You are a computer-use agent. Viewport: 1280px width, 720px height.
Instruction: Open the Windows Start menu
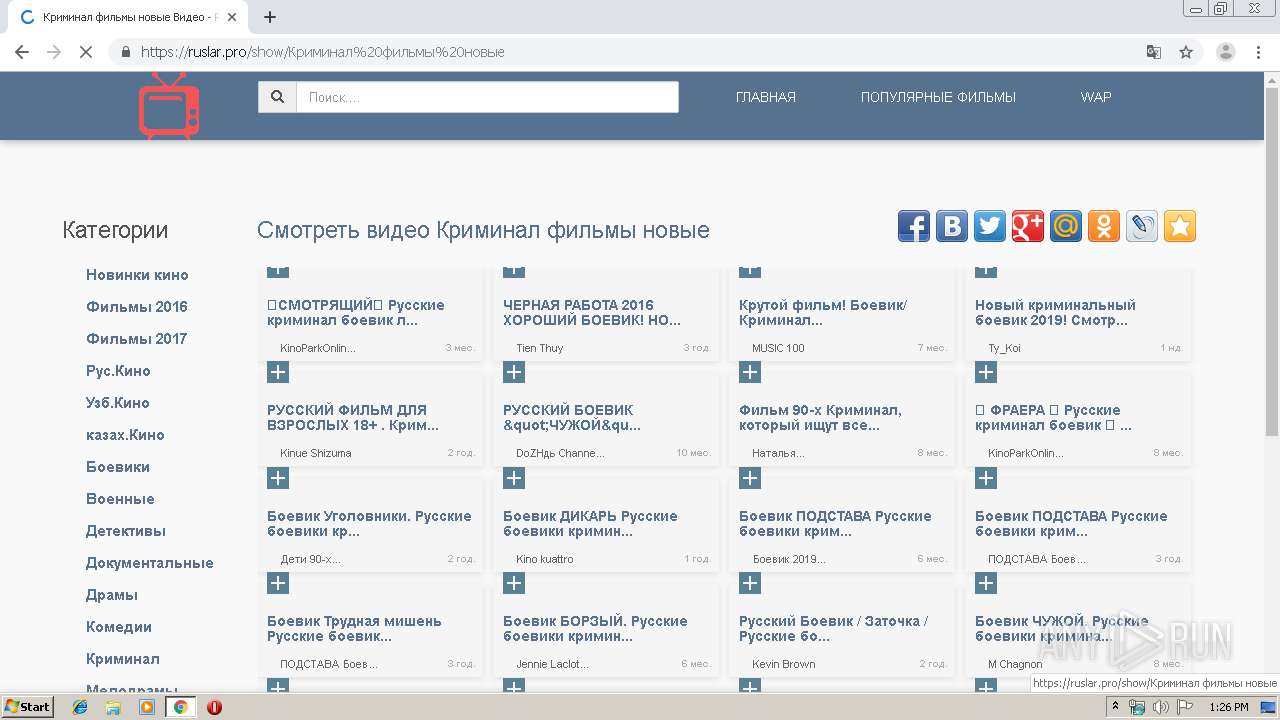pyautogui.click(x=28, y=707)
